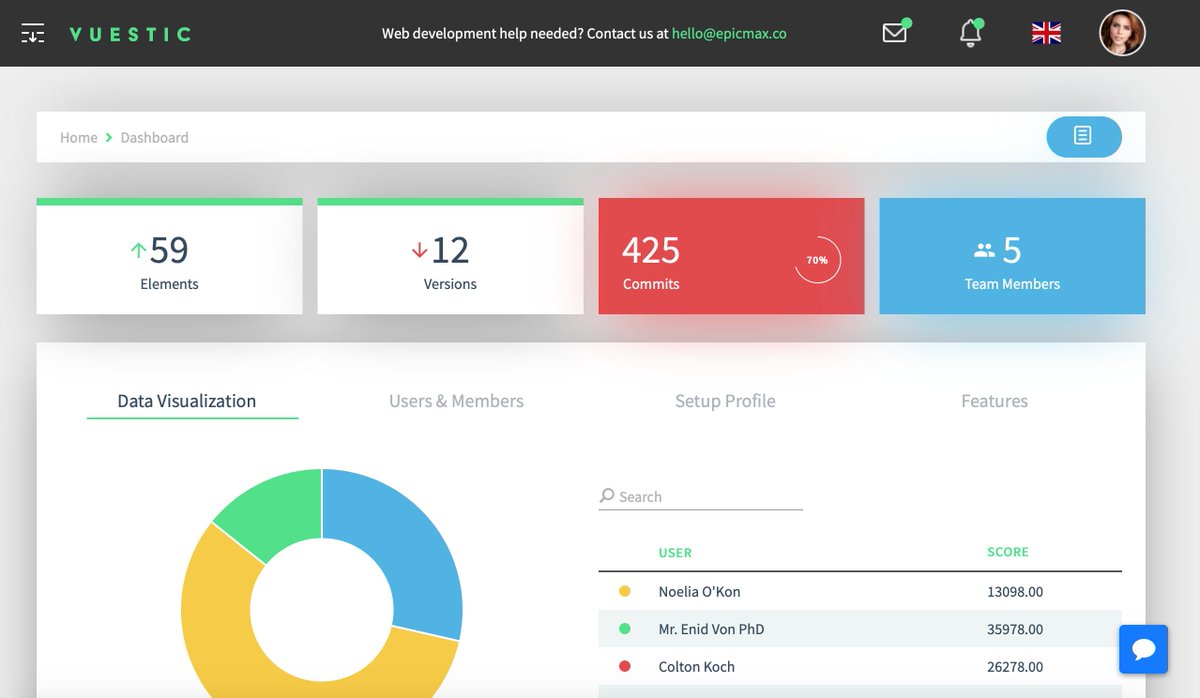The image size is (1200, 698).
Task: Click the Dashboard breadcrumb
Action: 154,137
